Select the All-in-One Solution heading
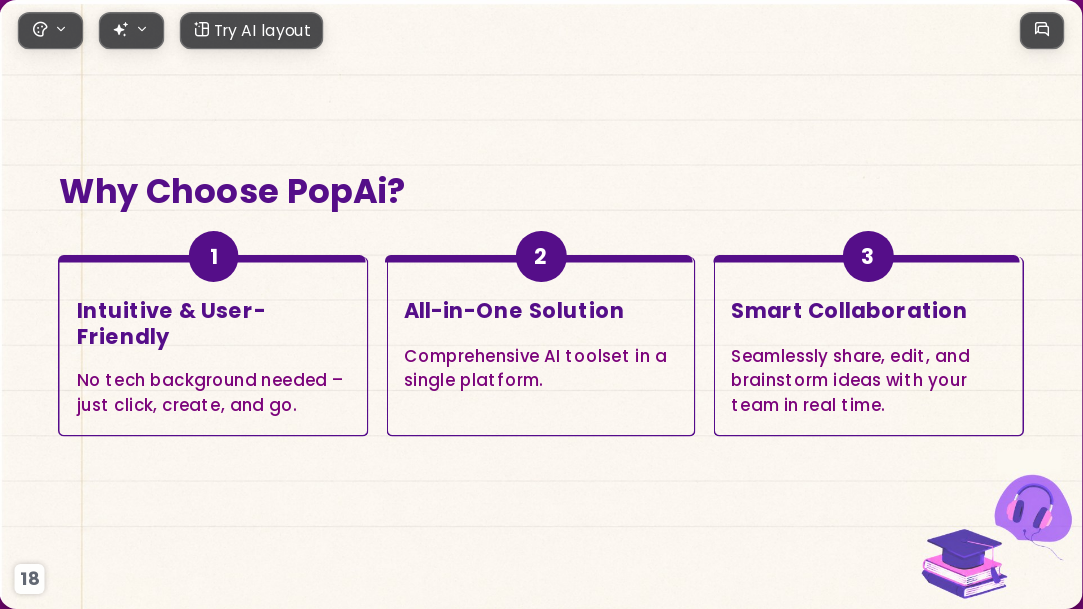 514,311
